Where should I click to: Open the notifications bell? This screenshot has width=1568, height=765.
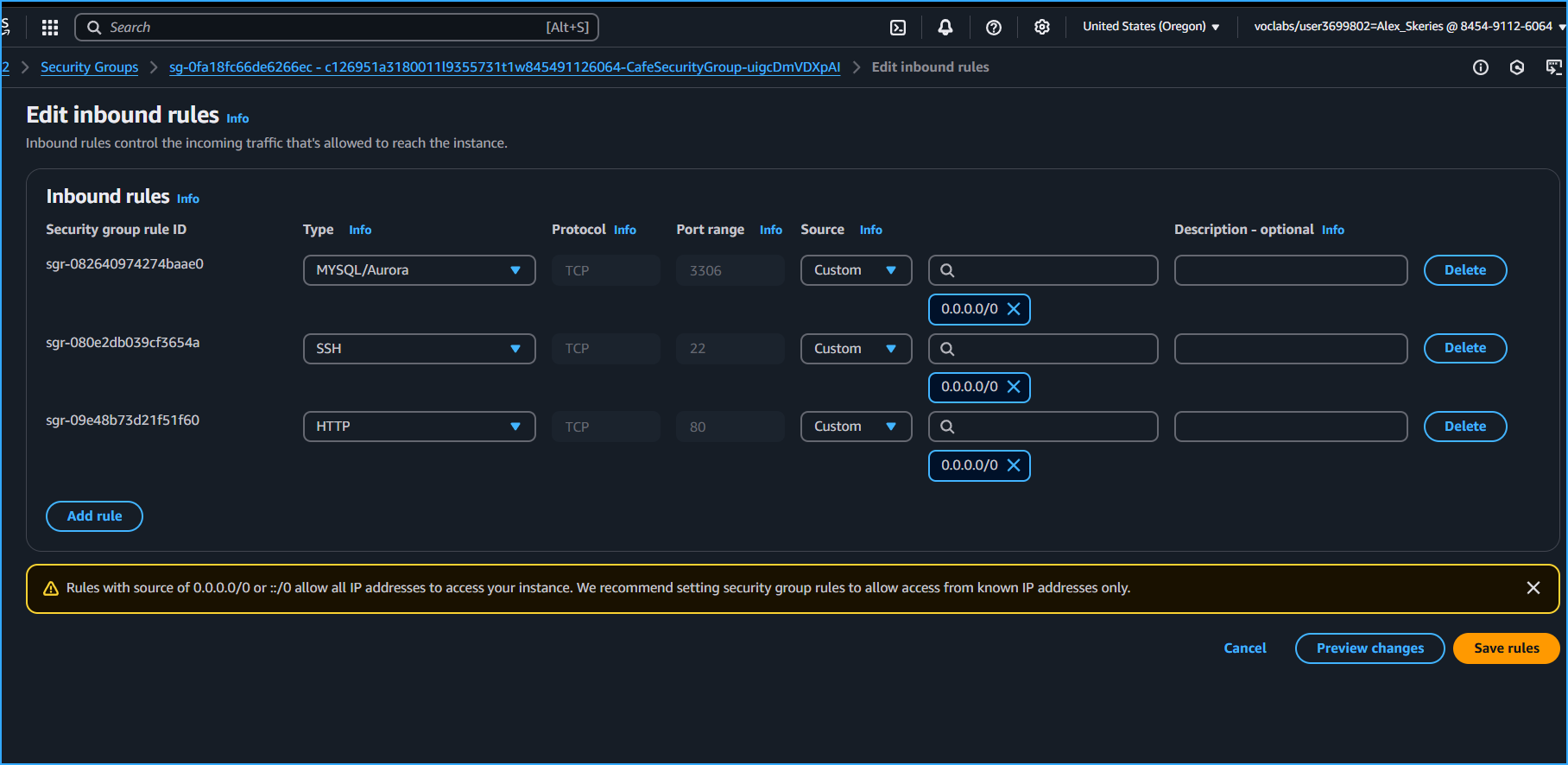coord(945,28)
